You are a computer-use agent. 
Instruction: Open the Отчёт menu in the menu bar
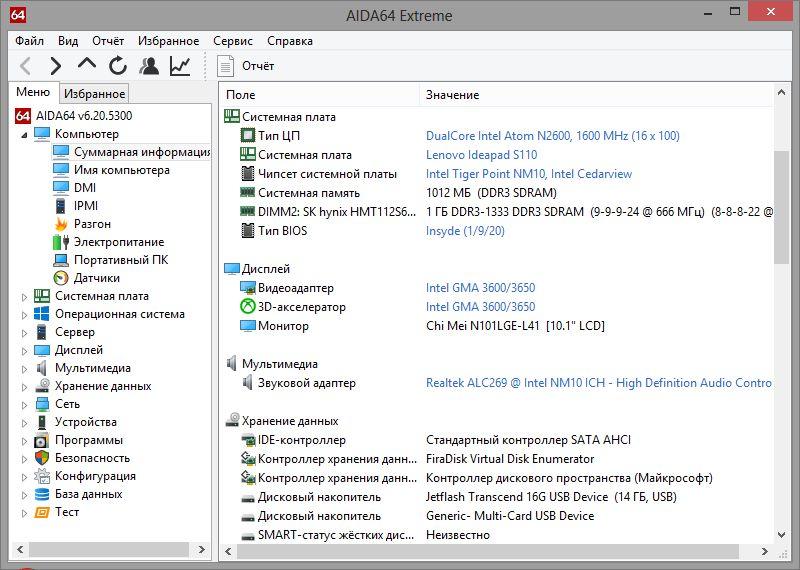(x=108, y=41)
